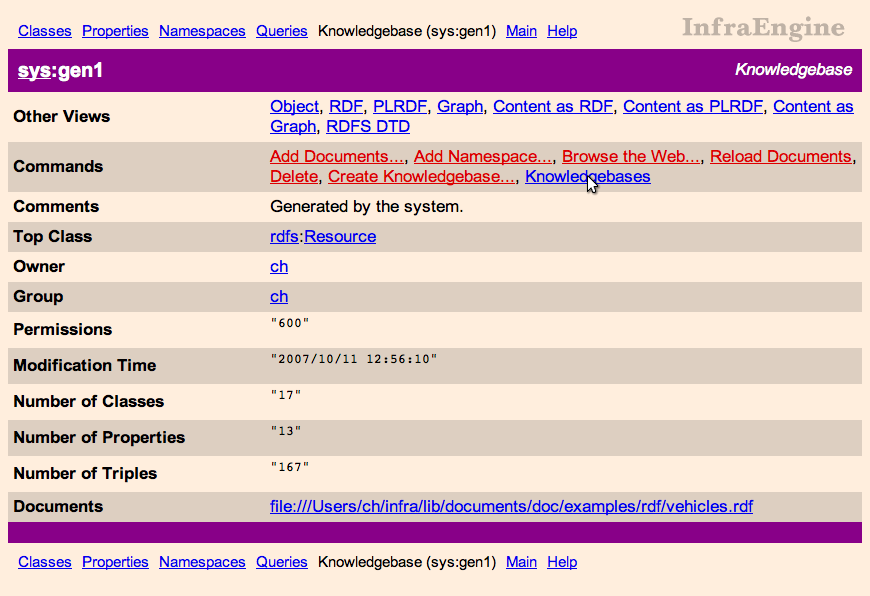Click the Owner value ch link
The height and width of the screenshot is (596, 870).
point(279,267)
